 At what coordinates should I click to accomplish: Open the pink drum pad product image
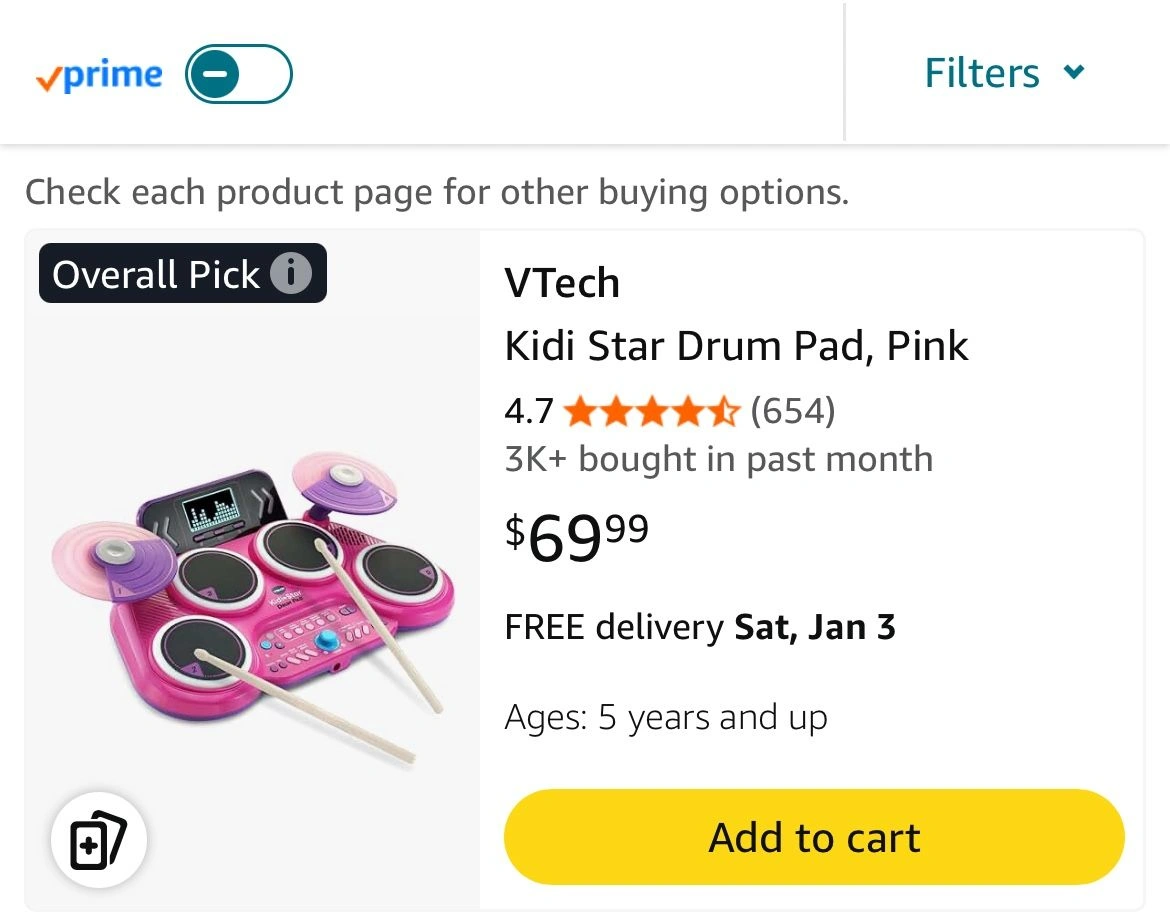[x=252, y=600]
